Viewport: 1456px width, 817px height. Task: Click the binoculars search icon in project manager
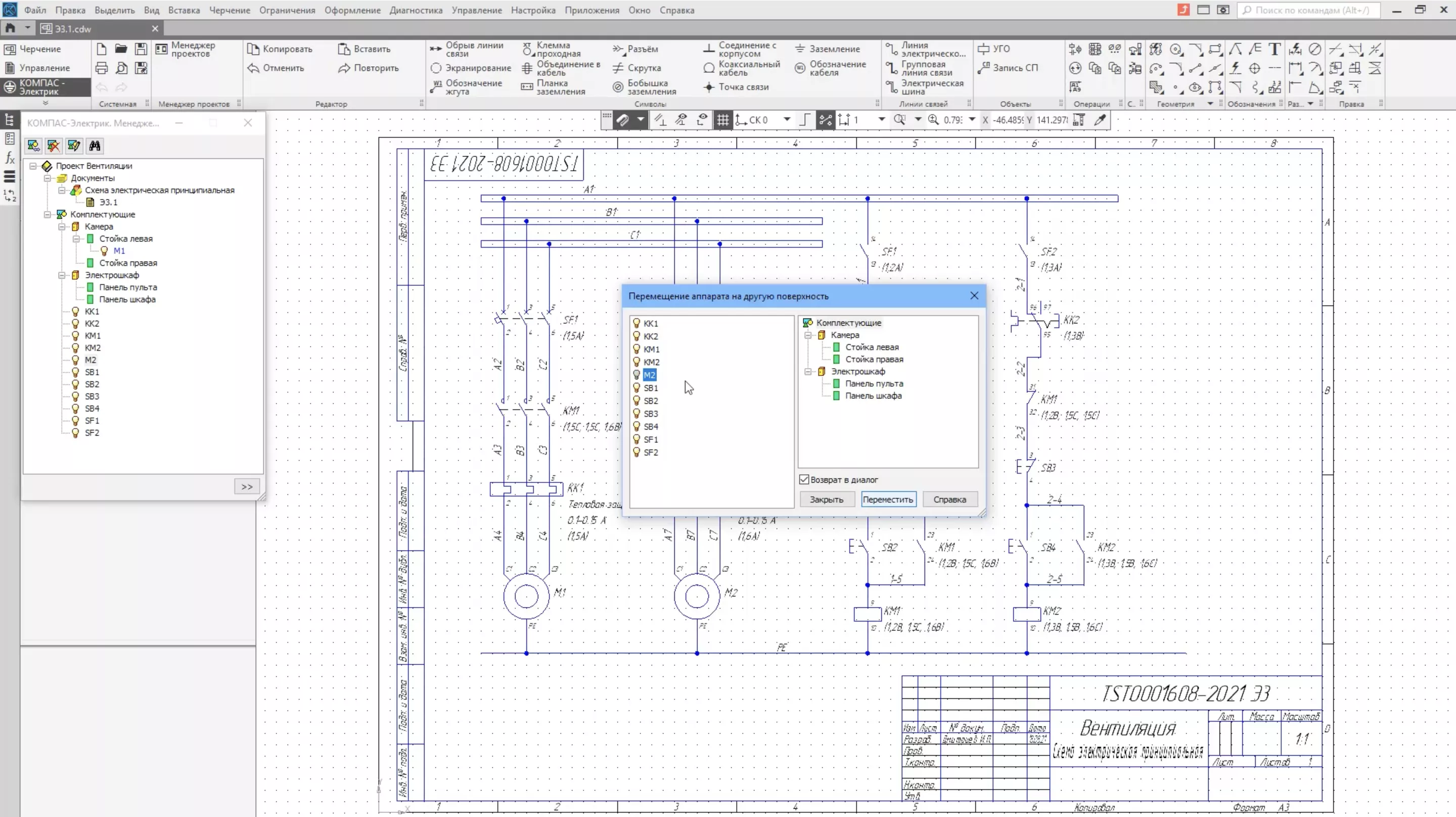(95, 146)
